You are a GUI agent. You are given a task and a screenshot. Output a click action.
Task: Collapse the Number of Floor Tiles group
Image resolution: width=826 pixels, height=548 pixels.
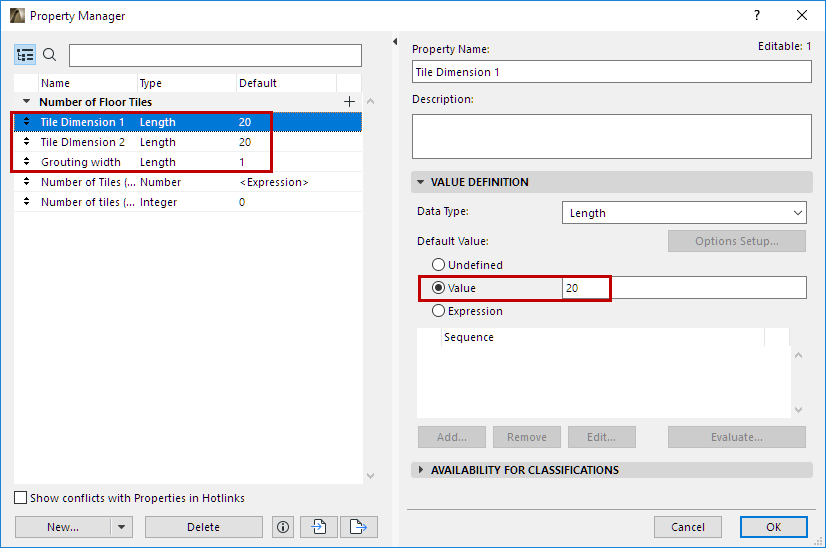point(26,102)
